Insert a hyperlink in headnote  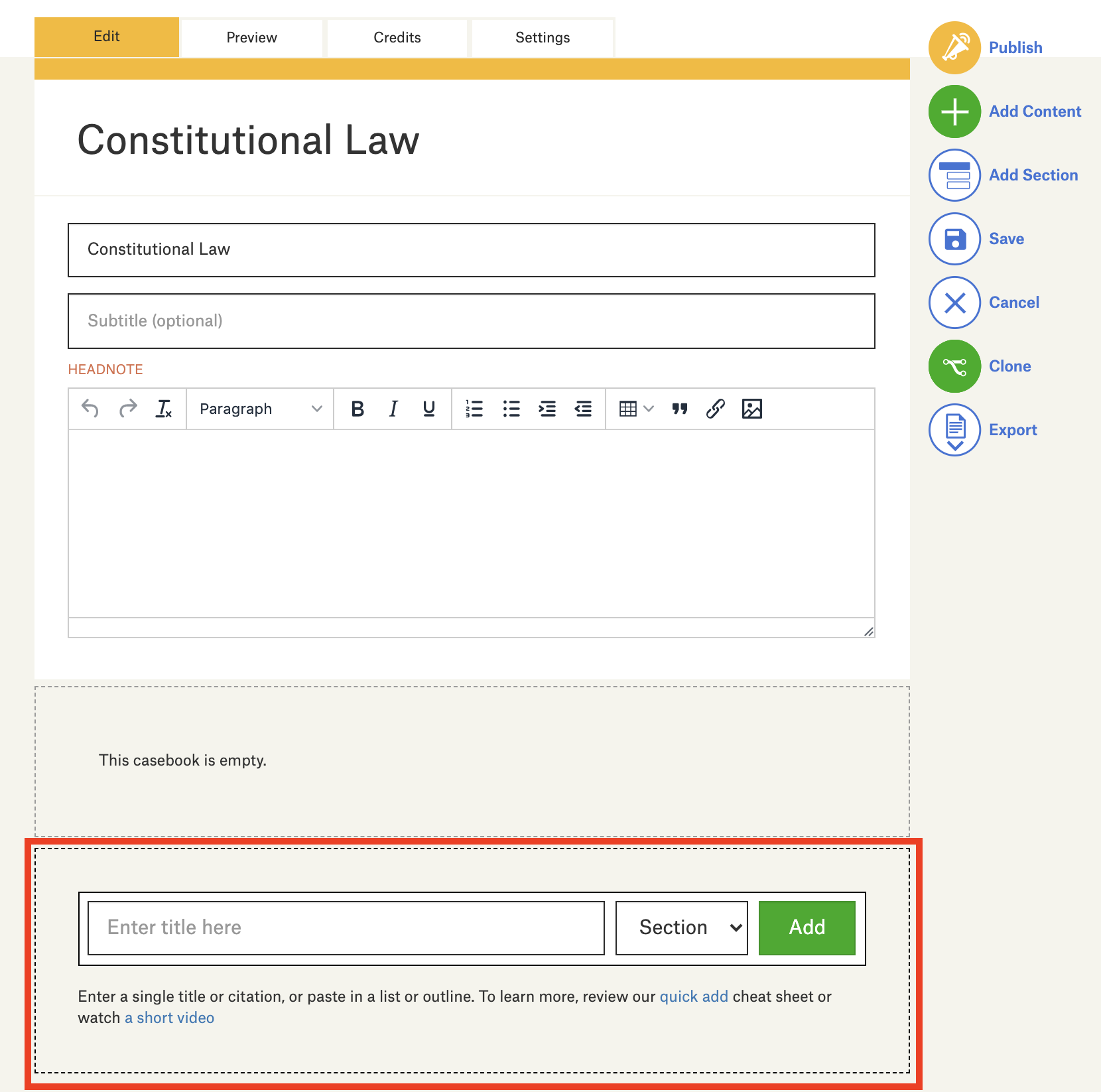716,409
